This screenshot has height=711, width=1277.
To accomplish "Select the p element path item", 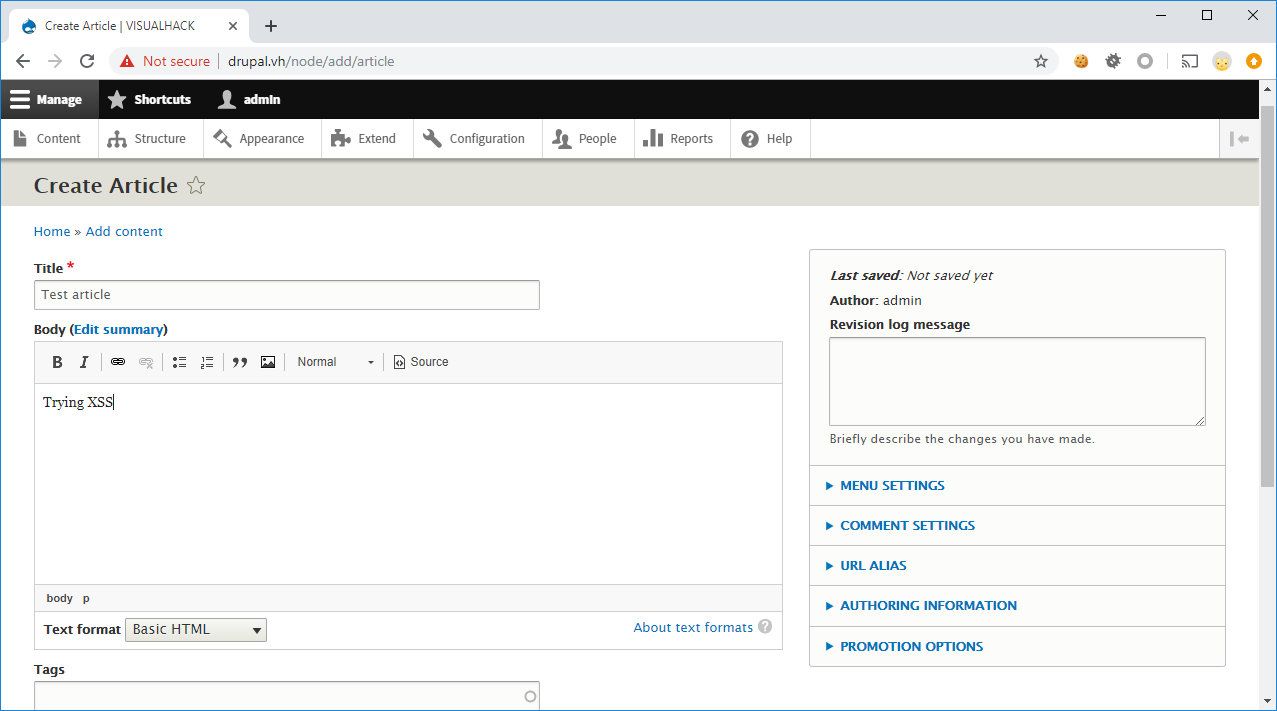I will pos(86,598).
